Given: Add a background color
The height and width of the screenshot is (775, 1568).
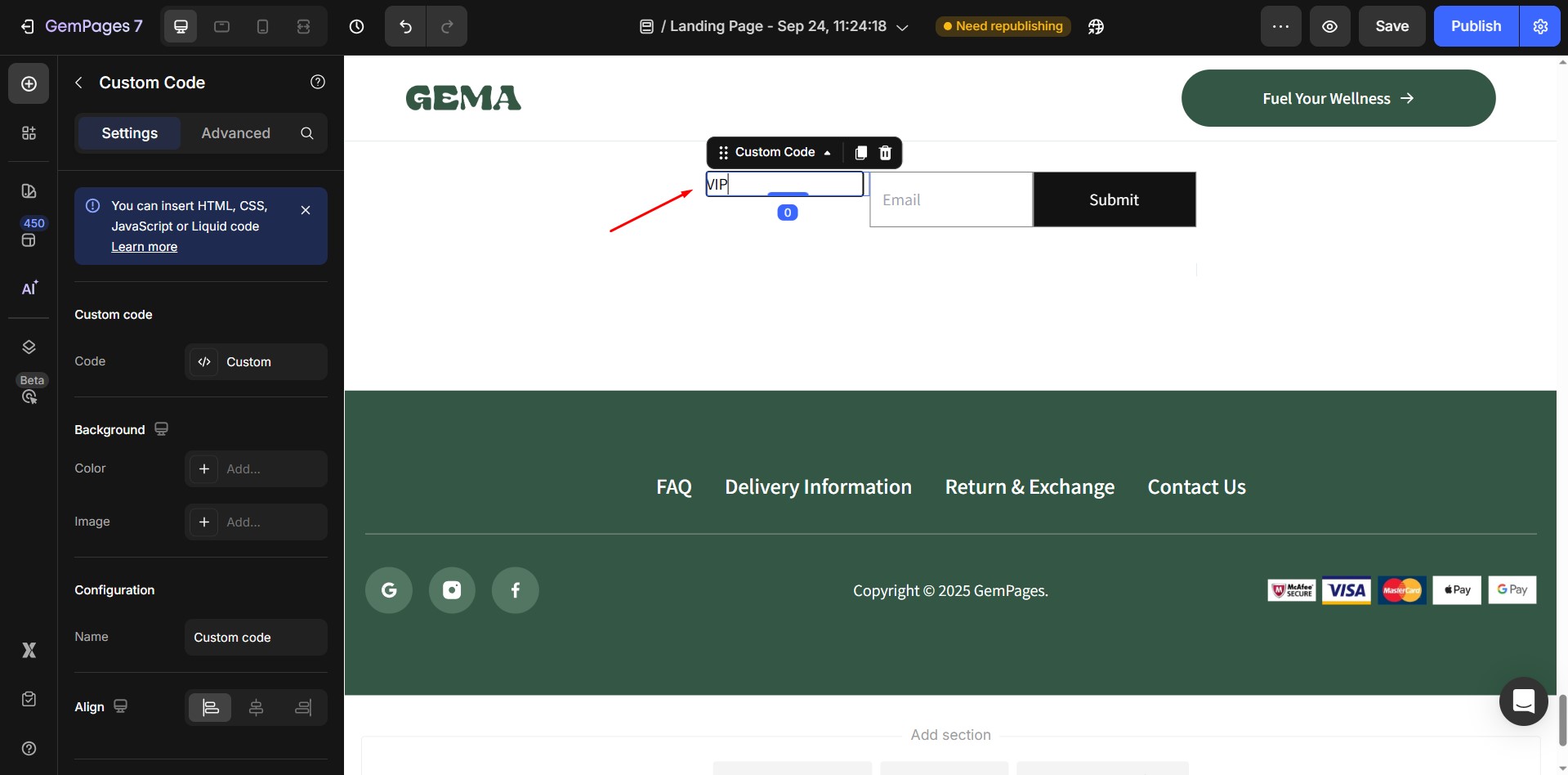Looking at the screenshot, I should (256, 468).
